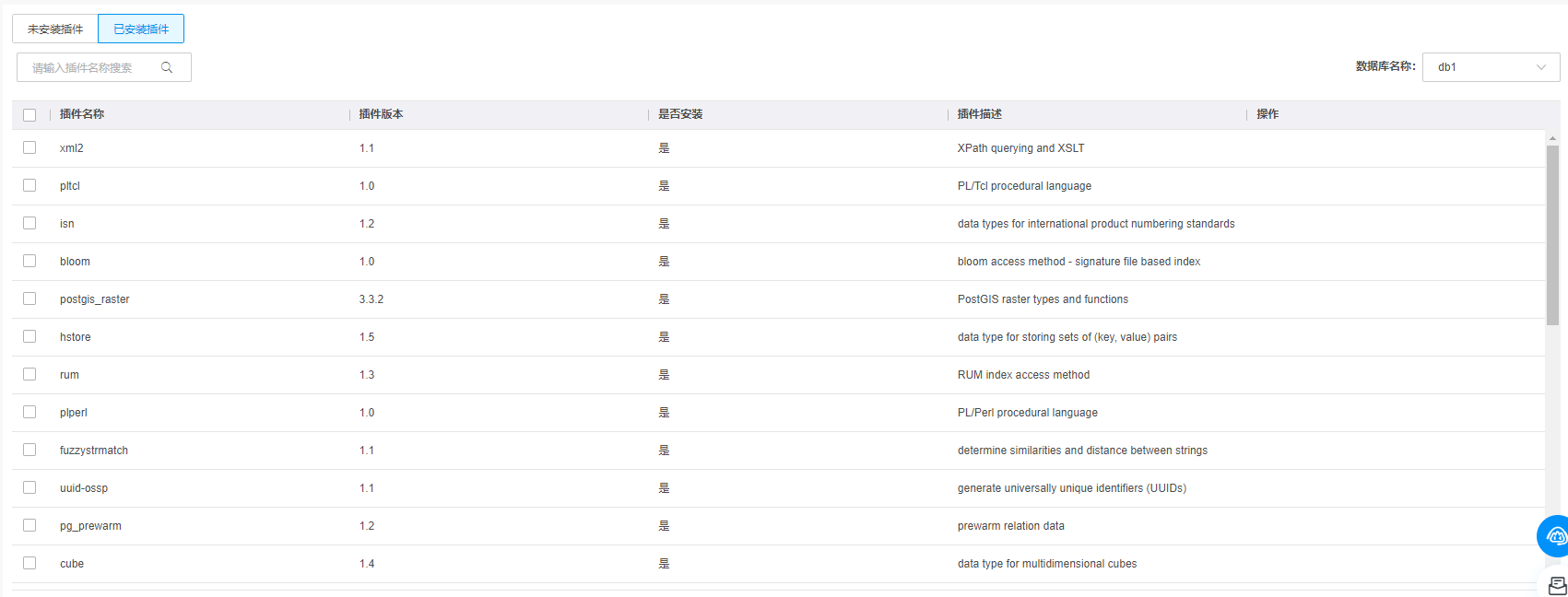
Task: Select the cube plugin checkbox
Action: (29, 563)
